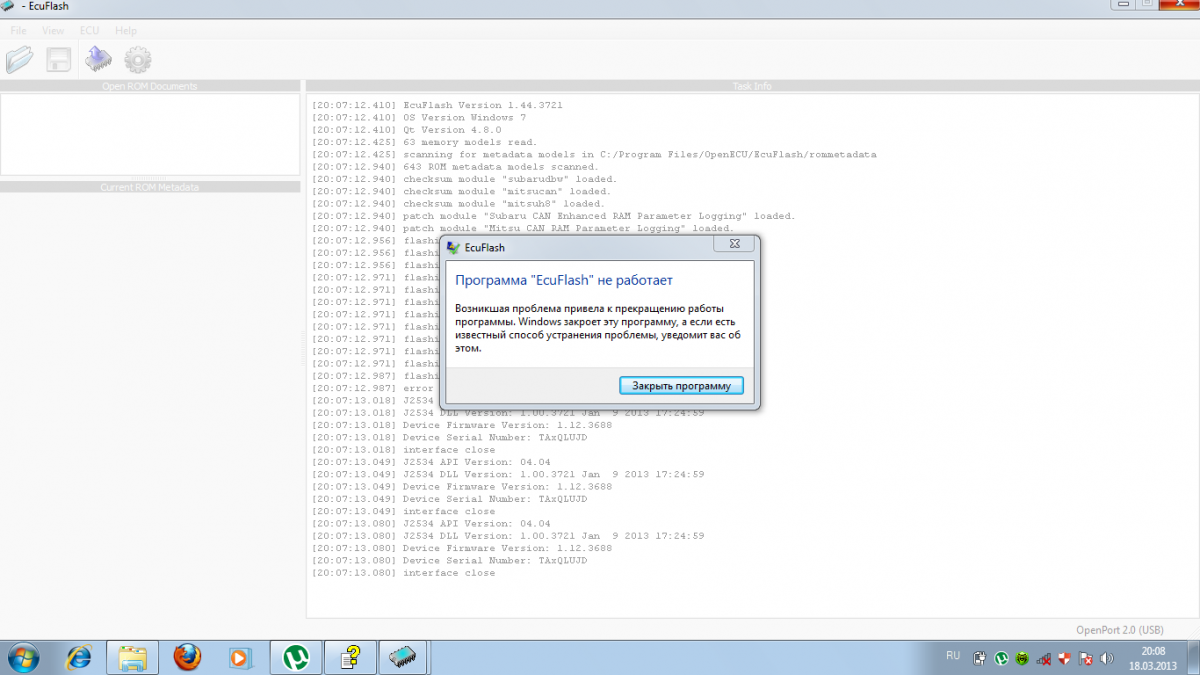
Task: Click log line "Qt Version 4.8.0"
Action: click(407, 130)
